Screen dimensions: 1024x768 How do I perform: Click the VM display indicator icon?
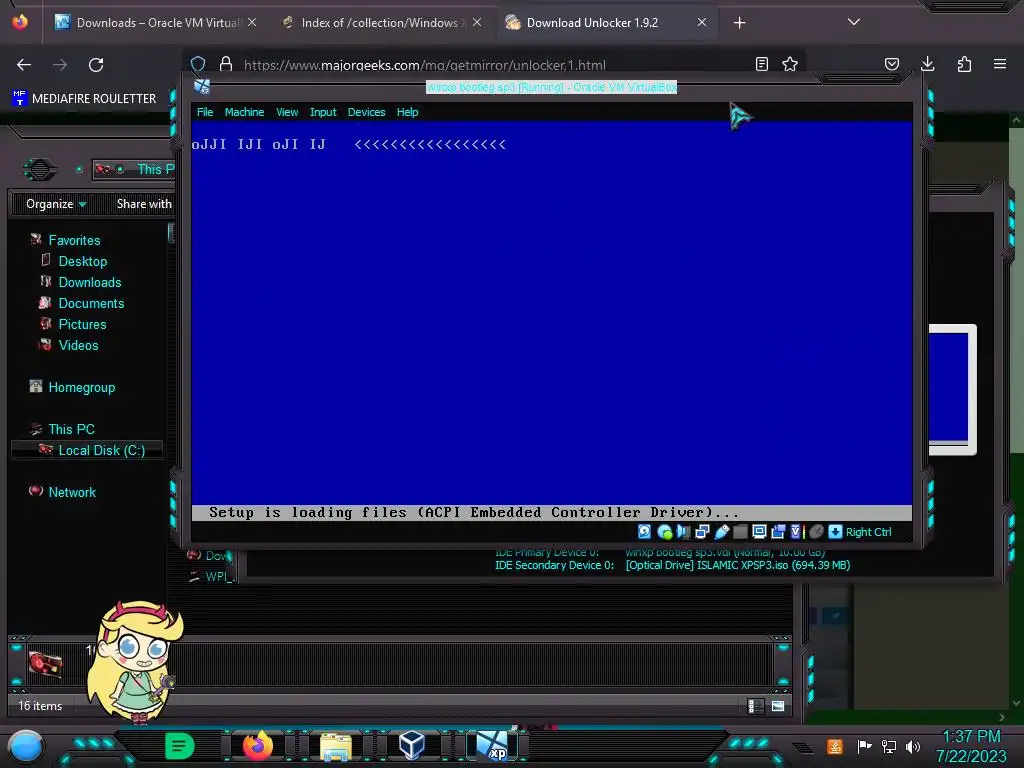(759, 532)
